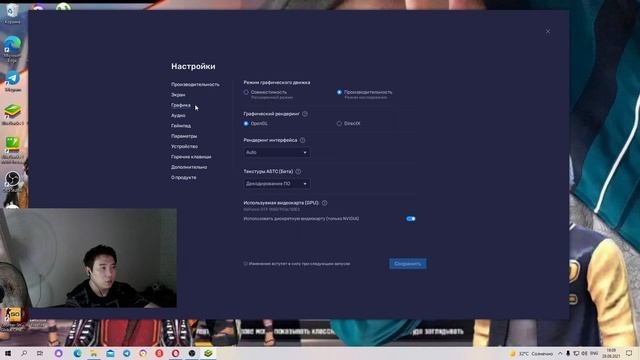The image size is (640, 360).
Task: Open the Telegram desktop shortcut
Action: [13, 81]
